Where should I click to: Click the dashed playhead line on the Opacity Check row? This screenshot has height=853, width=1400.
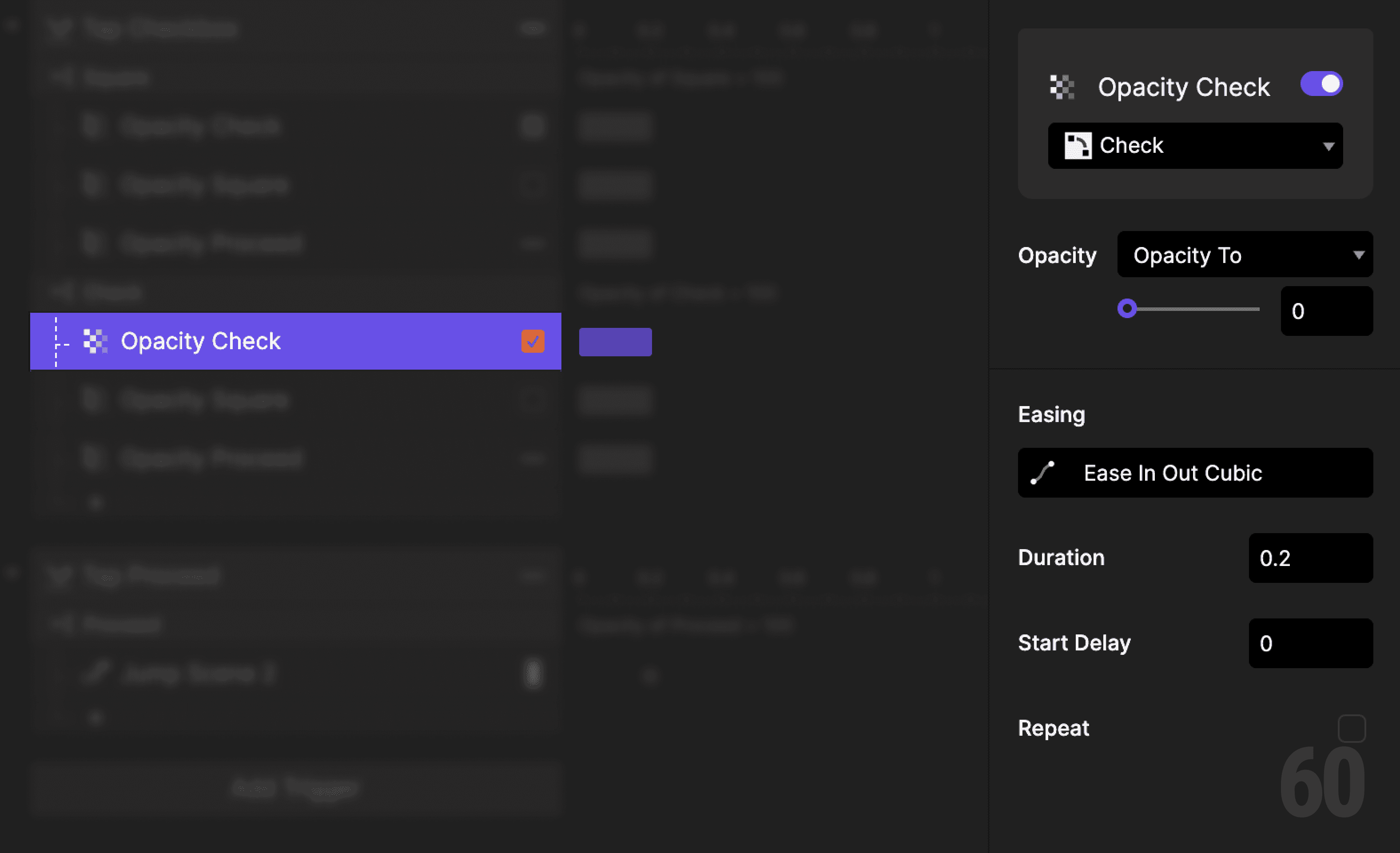(56, 341)
